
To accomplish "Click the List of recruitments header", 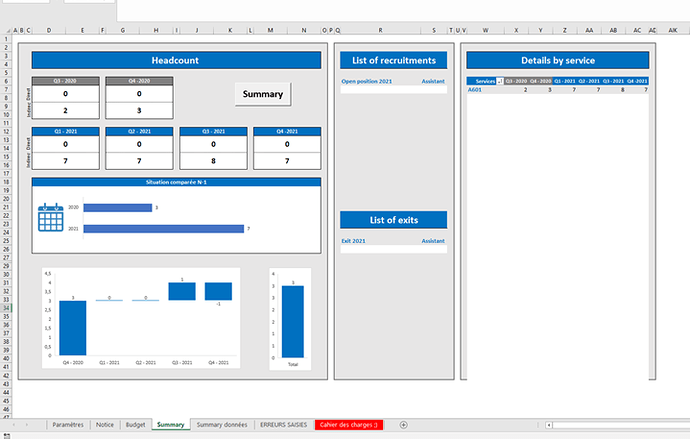I will point(394,60).
